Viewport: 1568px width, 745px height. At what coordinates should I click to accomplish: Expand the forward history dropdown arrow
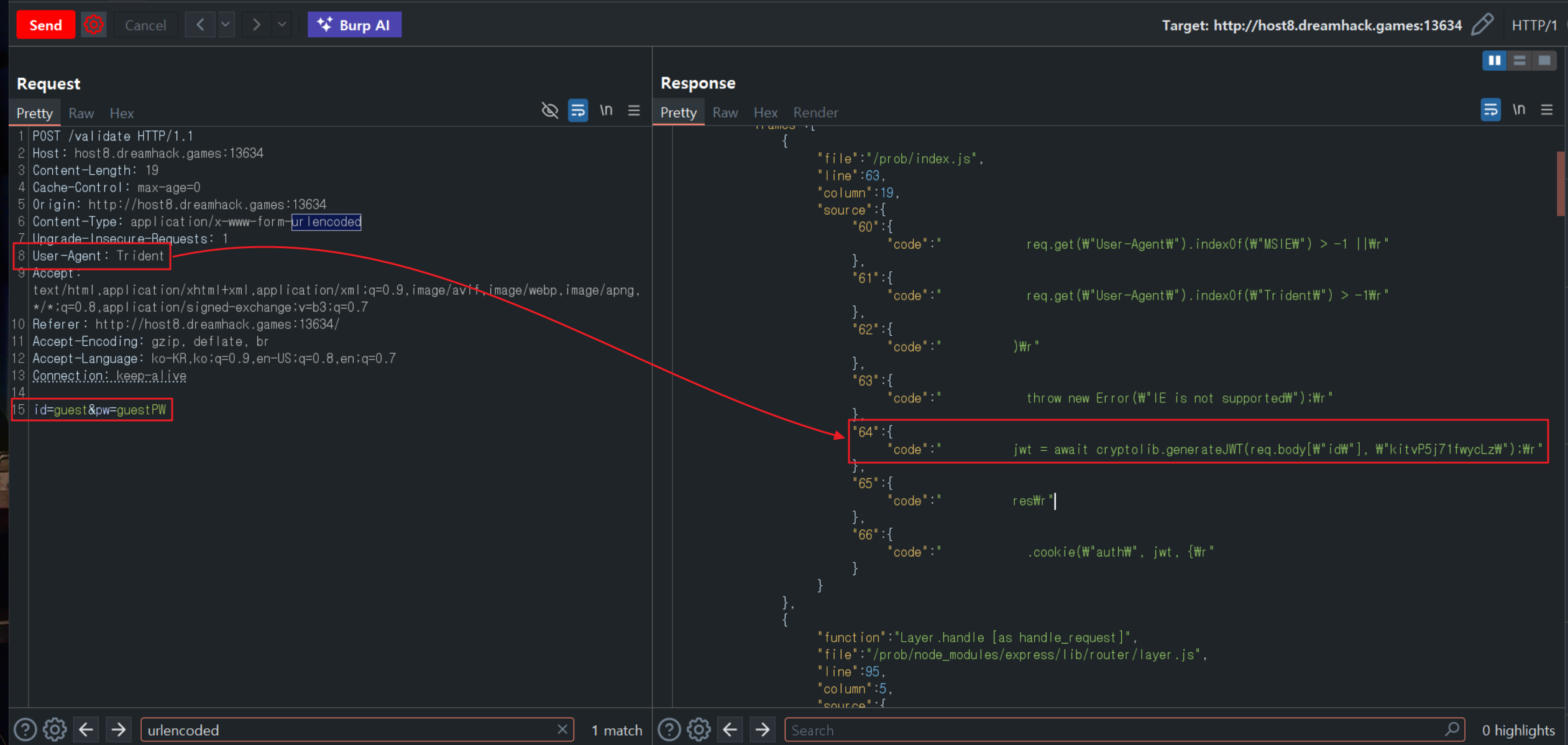pos(282,25)
